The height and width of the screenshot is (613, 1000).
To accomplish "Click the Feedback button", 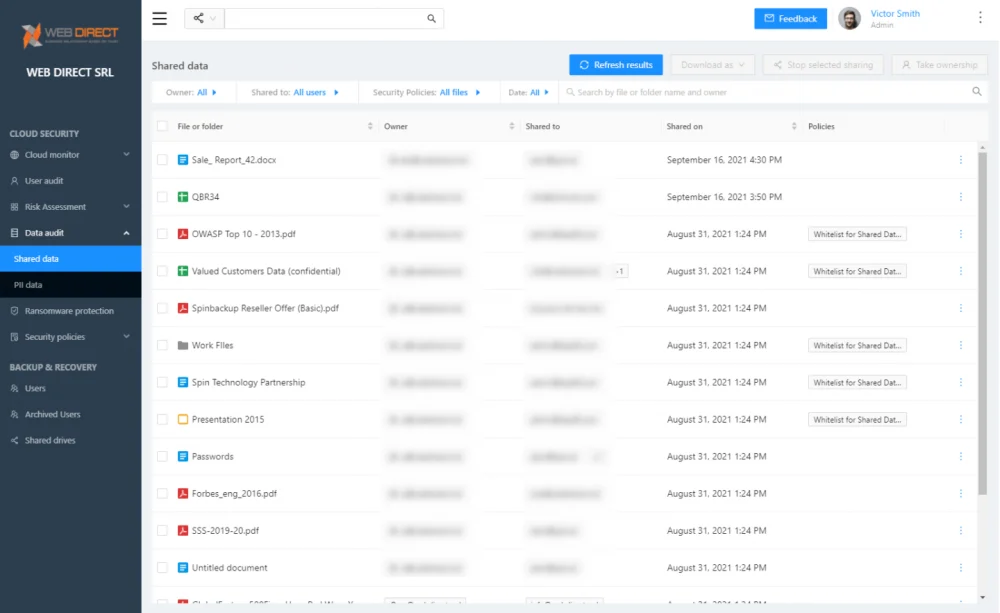I will [790, 18].
